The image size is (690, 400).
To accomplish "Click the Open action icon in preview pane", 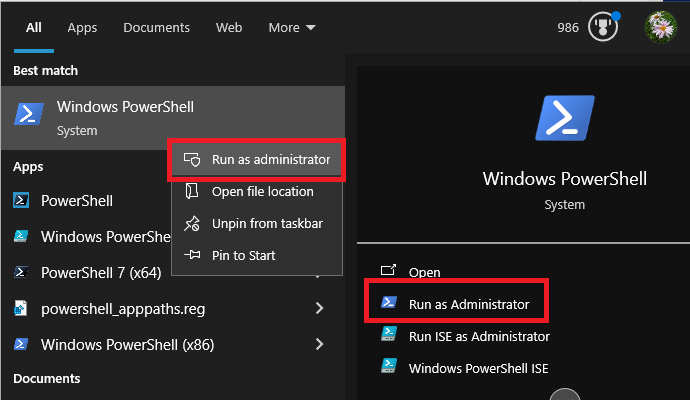I will tap(388, 270).
